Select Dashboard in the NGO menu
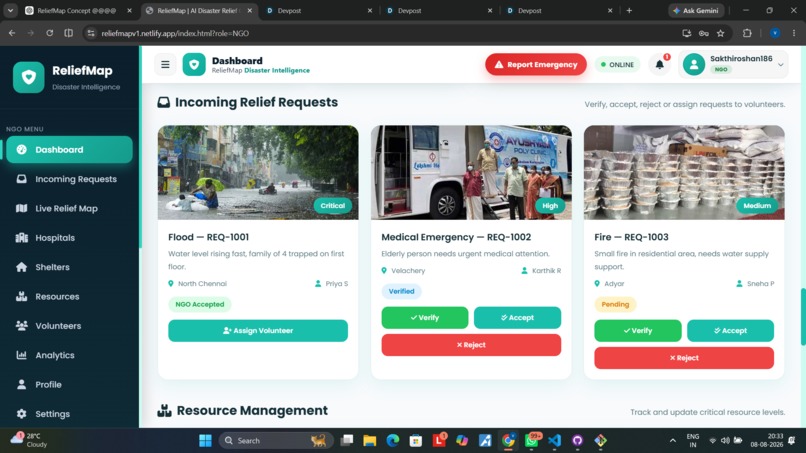The image size is (806, 453). pyautogui.click(x=69, y=150)
